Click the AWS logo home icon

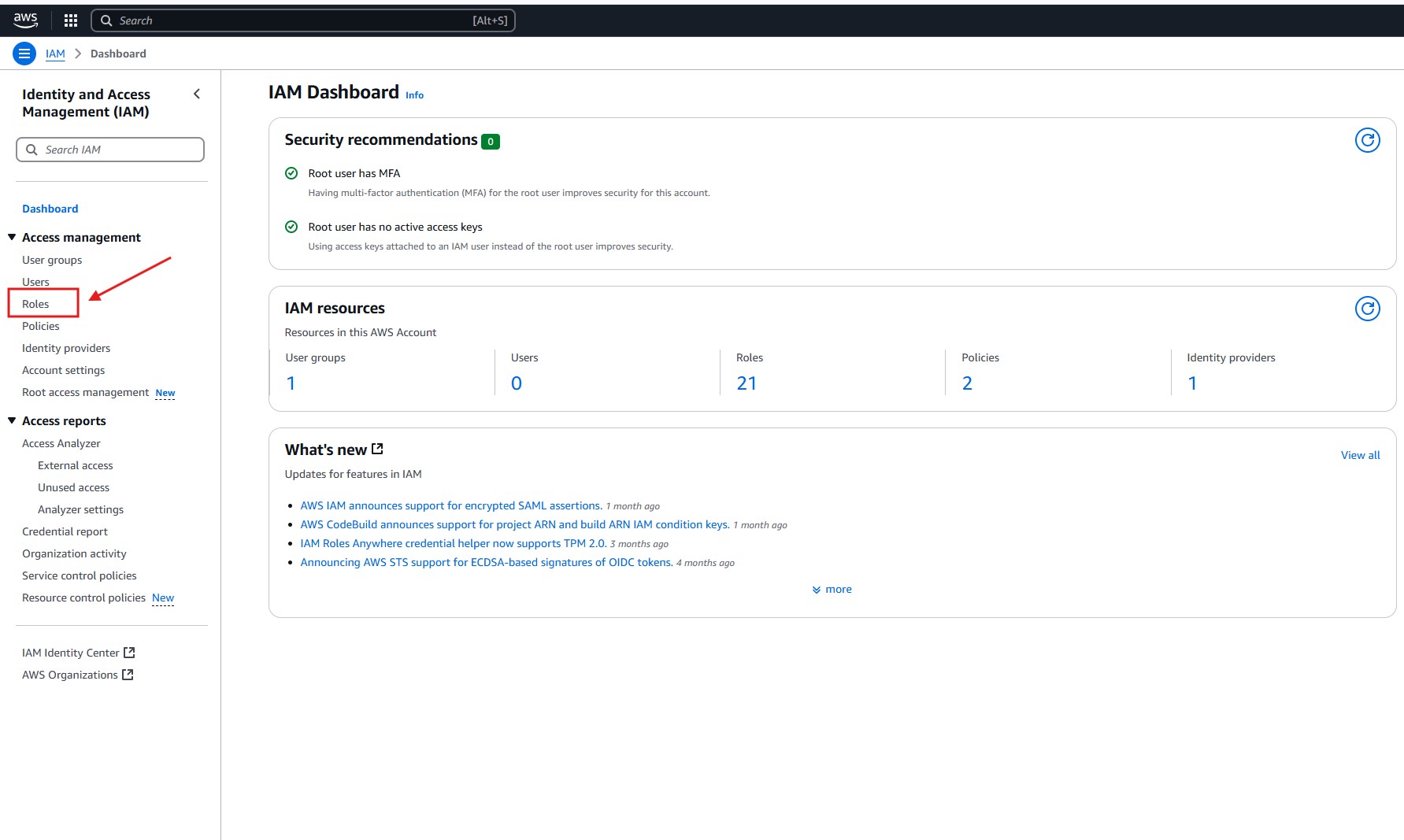click(x=25, y=20)
